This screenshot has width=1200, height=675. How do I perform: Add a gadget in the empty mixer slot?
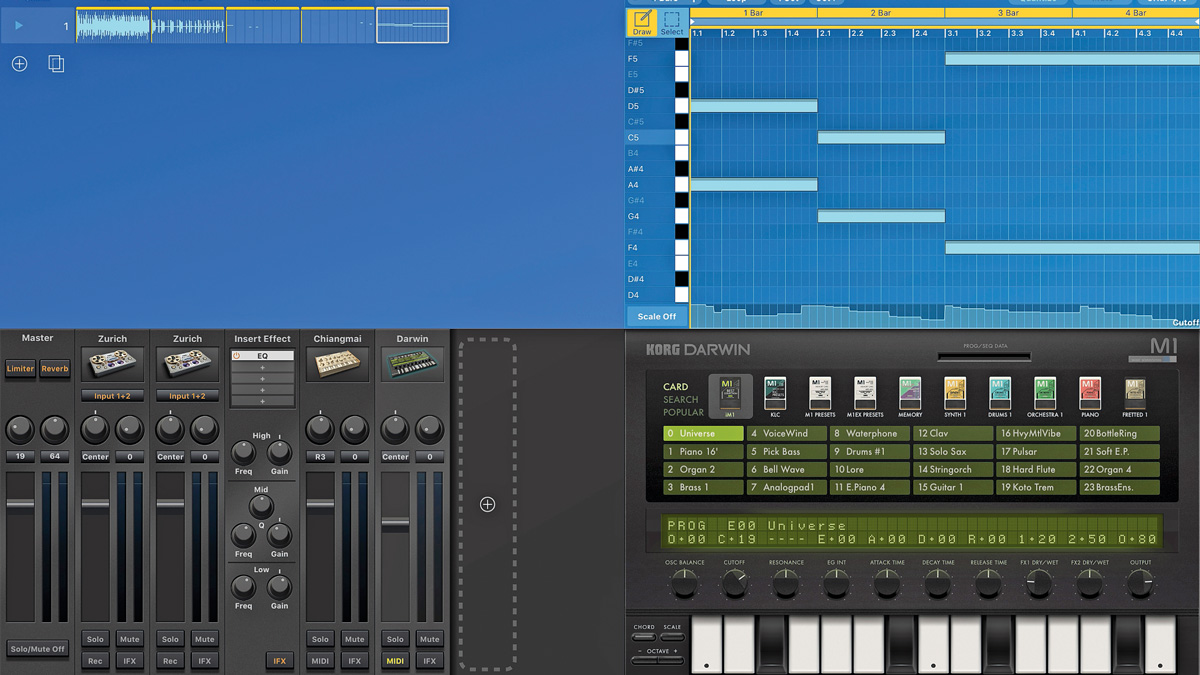pos(487,505)
